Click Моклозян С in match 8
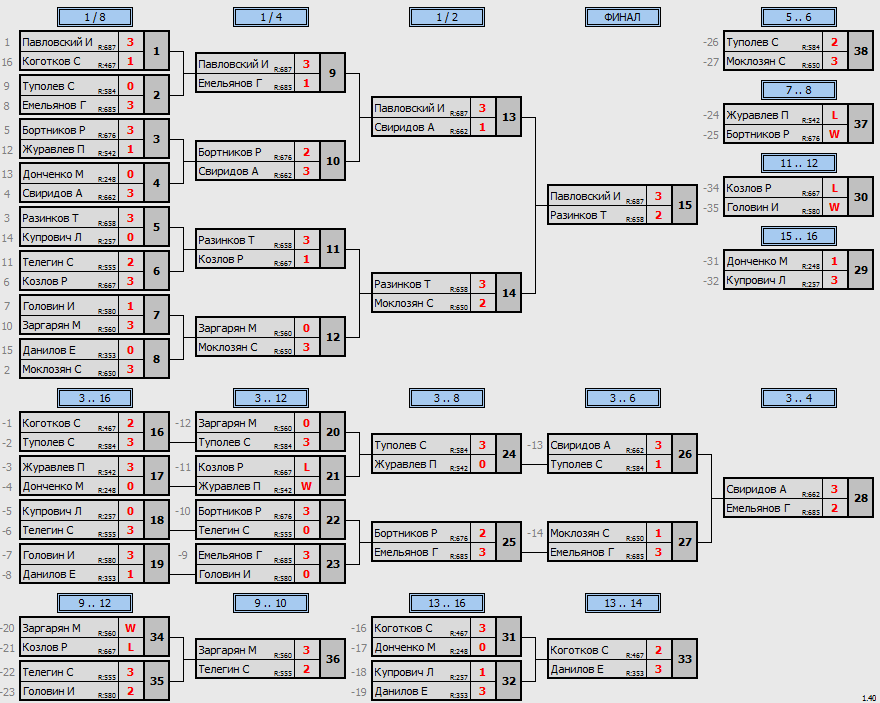Screen dimensions: 880x703 click(52, 369)
